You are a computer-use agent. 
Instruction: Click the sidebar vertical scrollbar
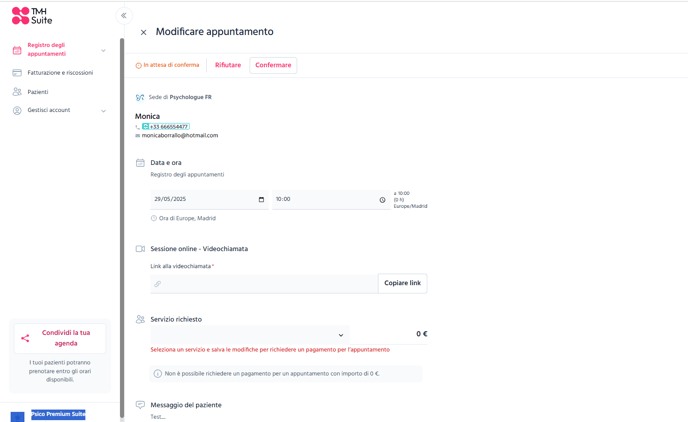click(x=122, y=228)
